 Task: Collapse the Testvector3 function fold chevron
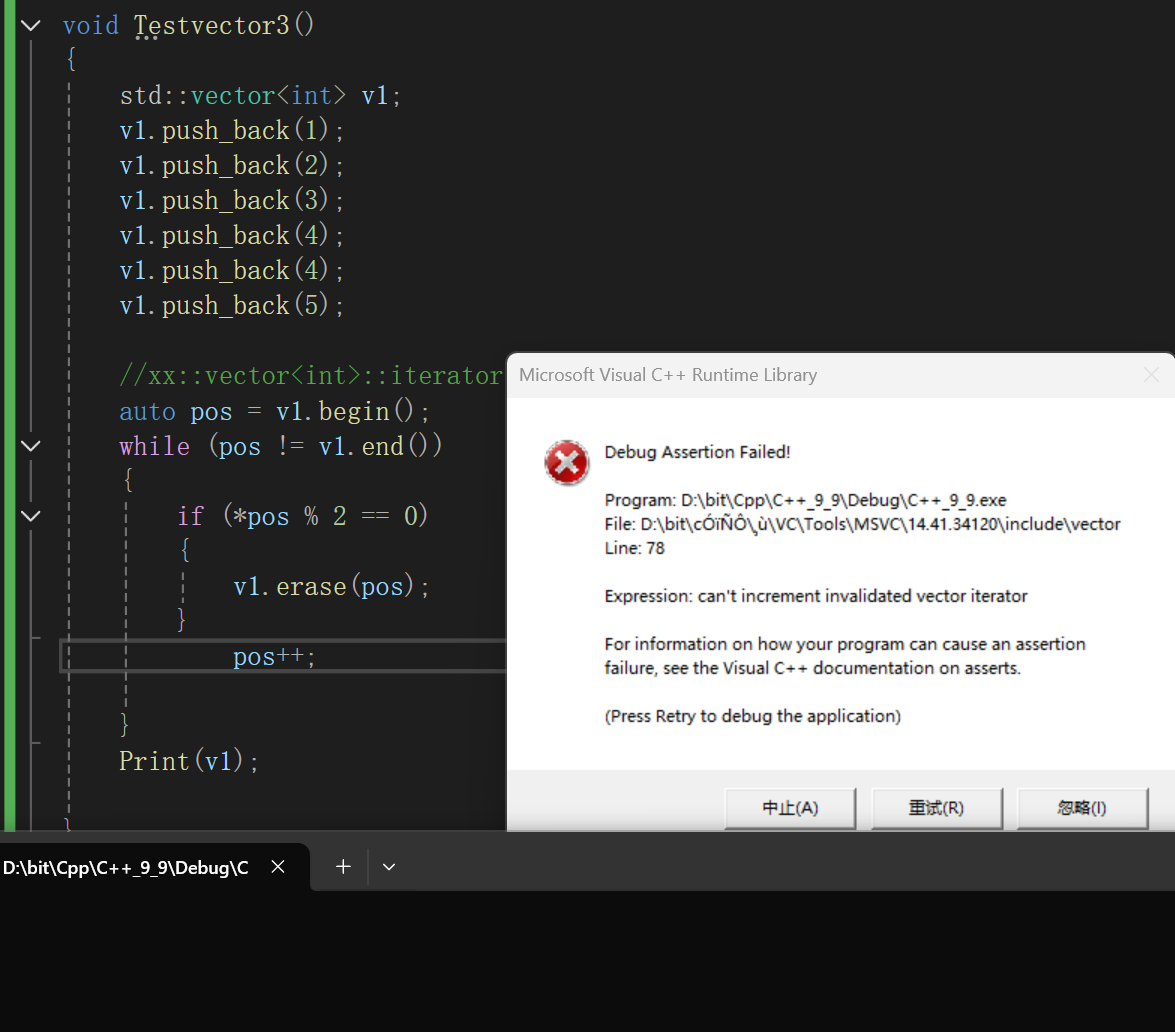point(31,25)
